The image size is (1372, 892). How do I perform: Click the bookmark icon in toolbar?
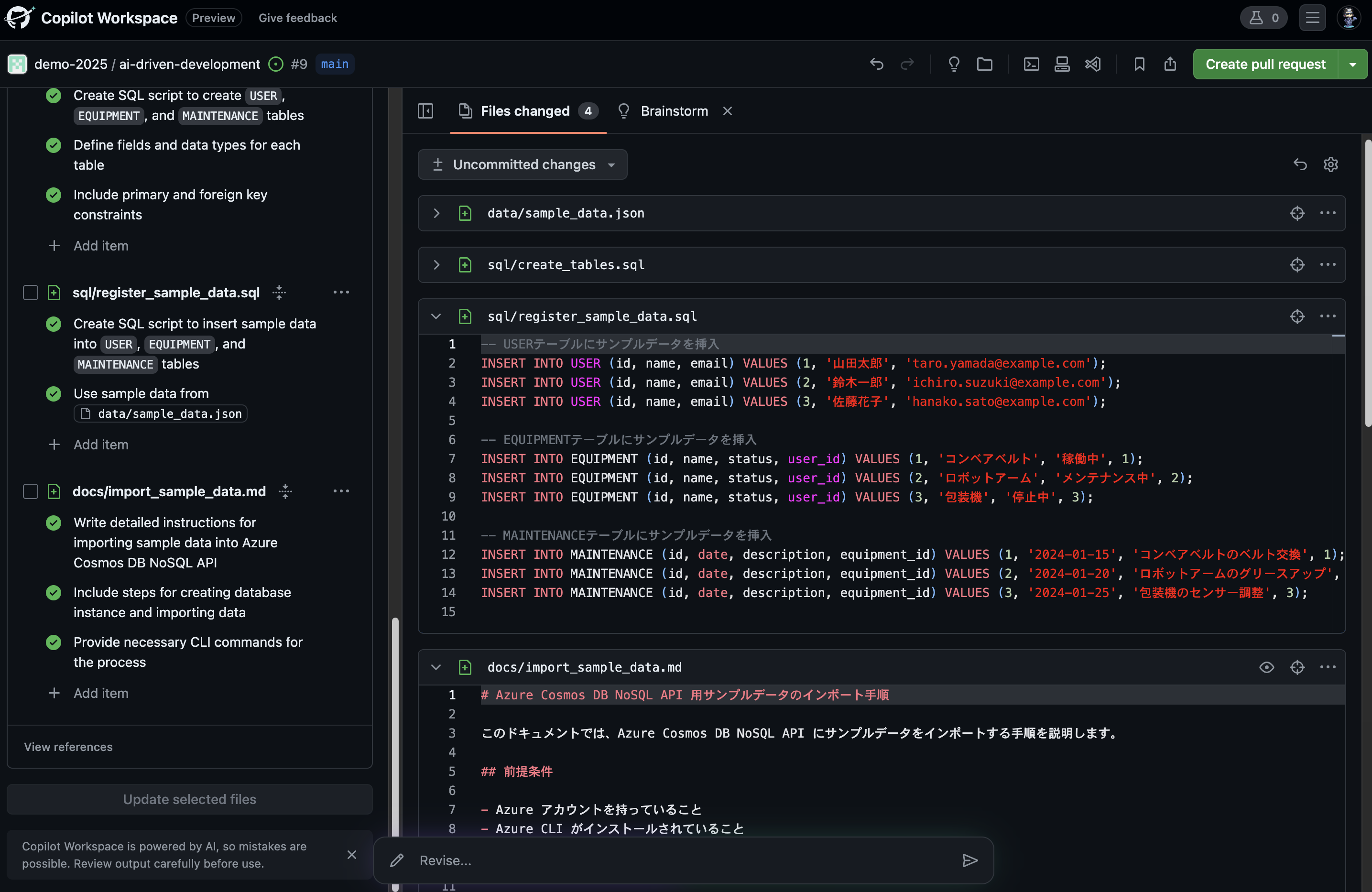[x=1139, y=64]
